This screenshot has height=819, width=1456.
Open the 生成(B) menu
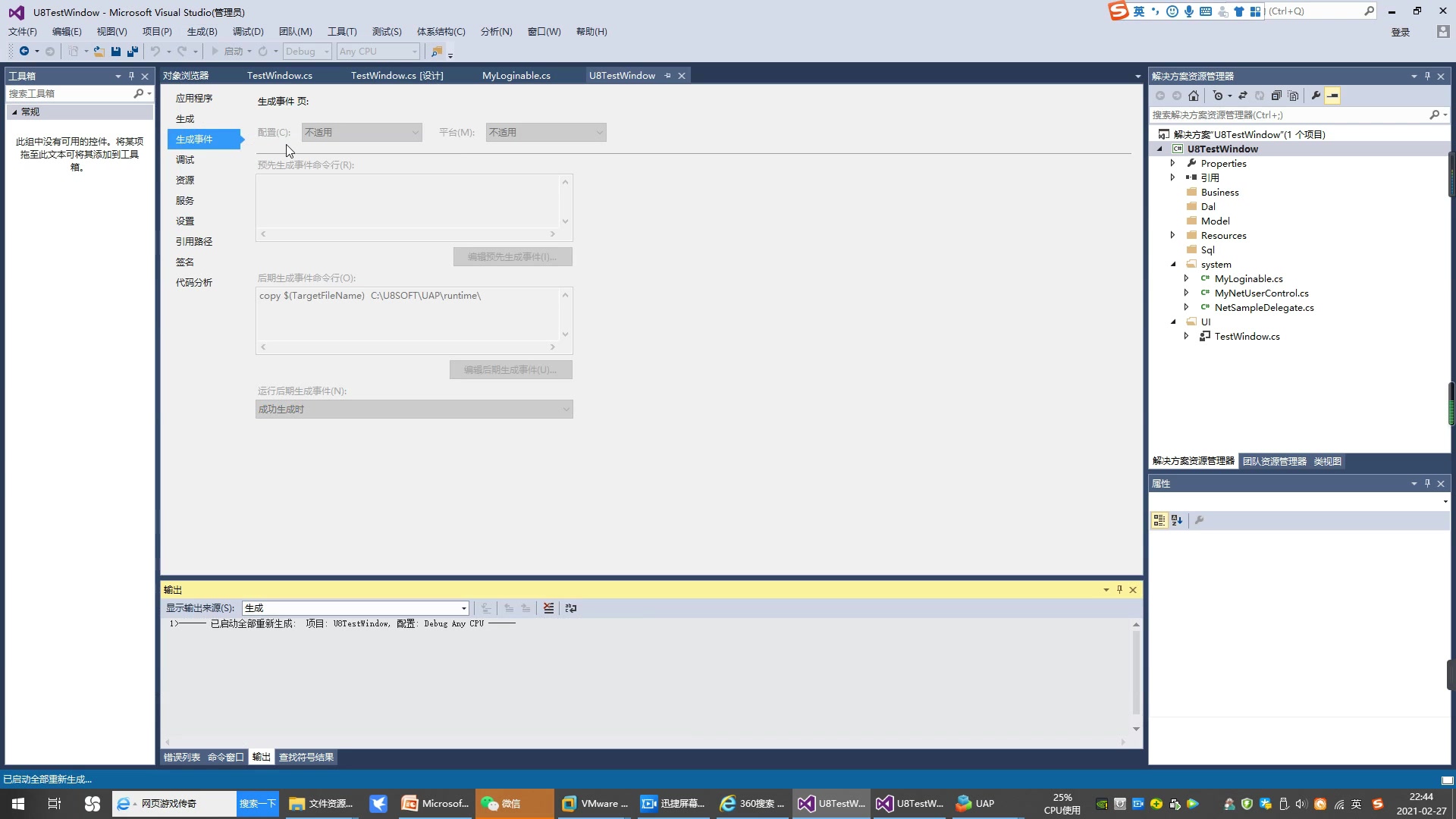[x=202, y=31]
